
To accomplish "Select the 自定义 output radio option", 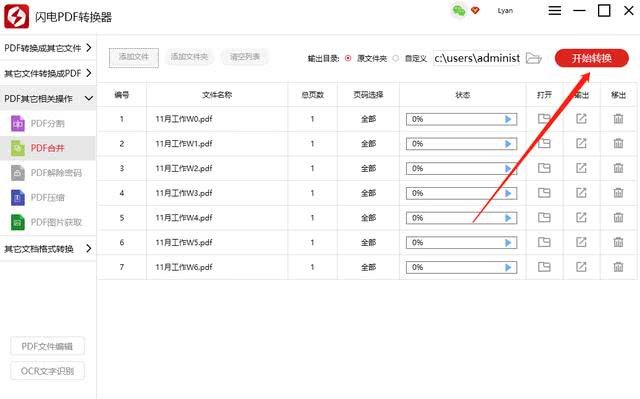I will 395,58.
